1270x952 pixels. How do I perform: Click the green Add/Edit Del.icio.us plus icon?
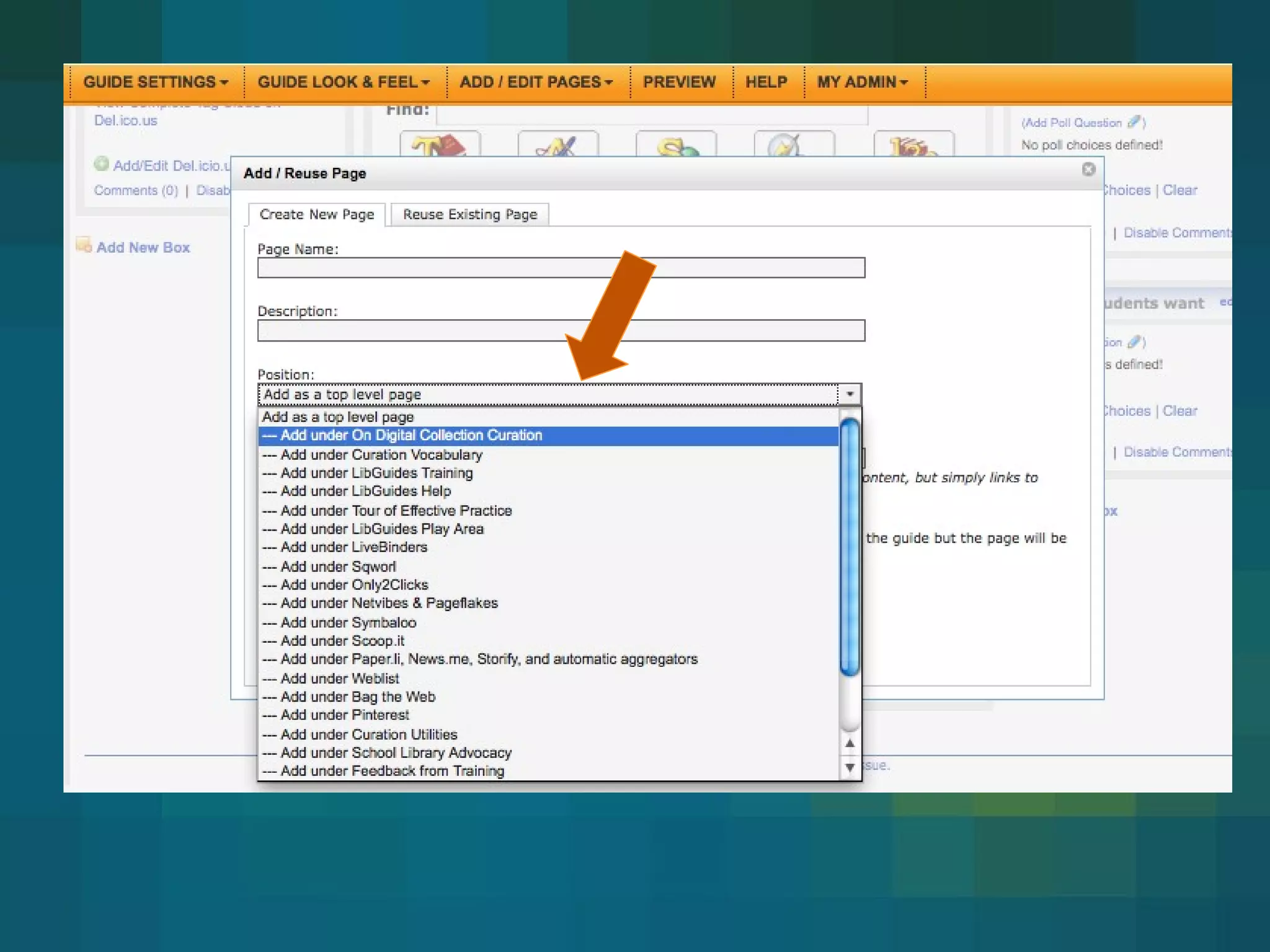pyautogui.click(x=101, y=164)
